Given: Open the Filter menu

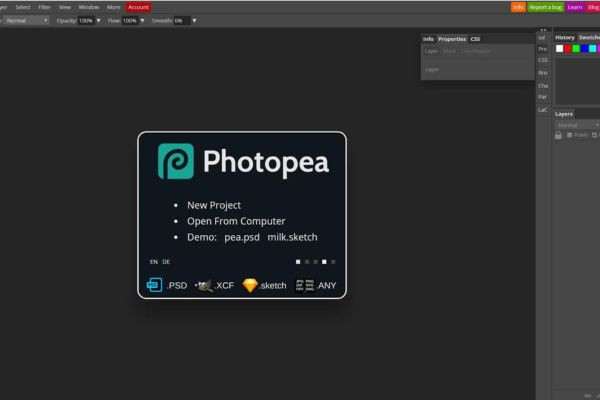Looking at the screenshot, I should coord(44,7).
